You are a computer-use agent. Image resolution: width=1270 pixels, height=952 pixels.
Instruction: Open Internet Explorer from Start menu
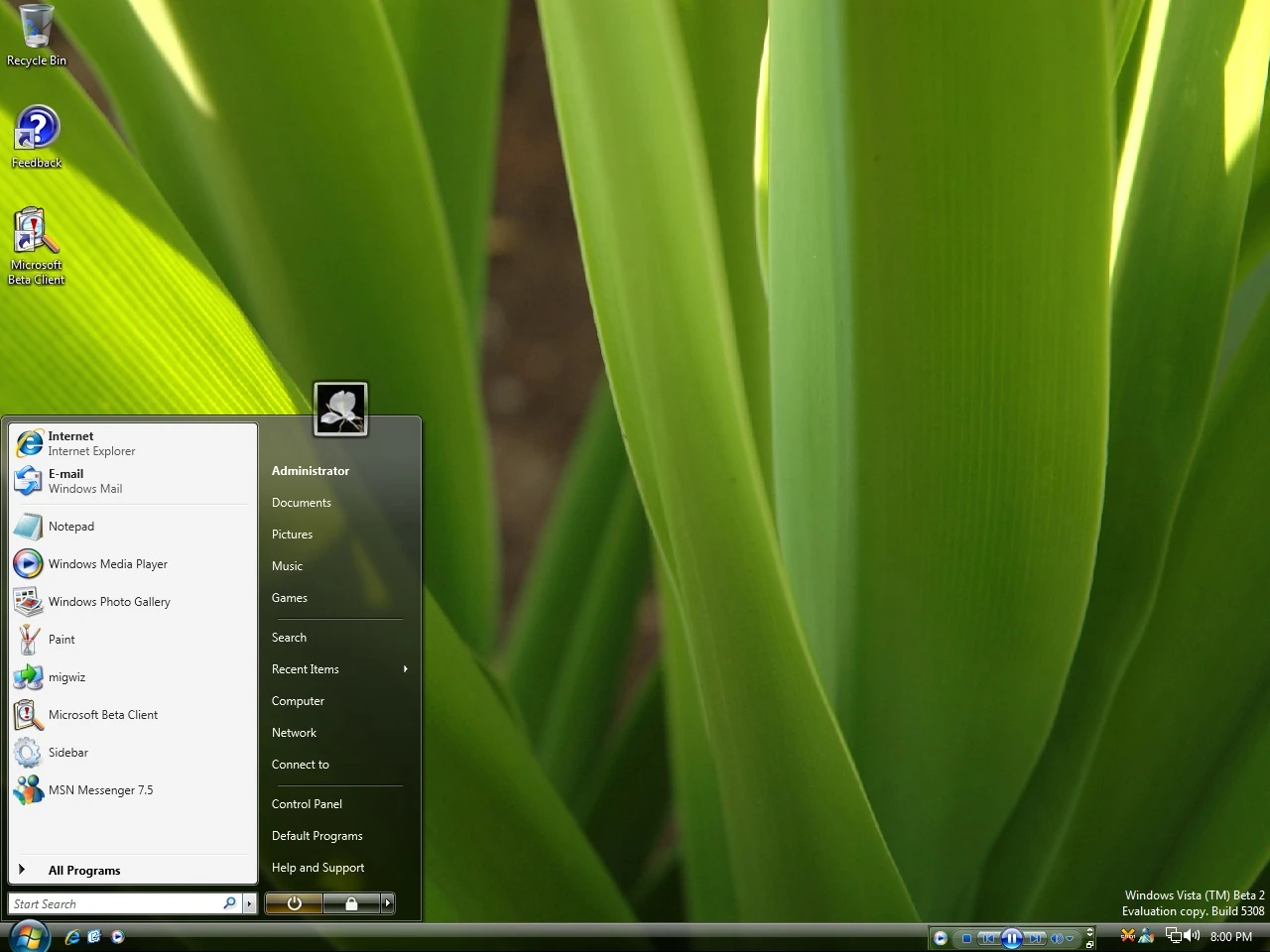pos(133,443)
